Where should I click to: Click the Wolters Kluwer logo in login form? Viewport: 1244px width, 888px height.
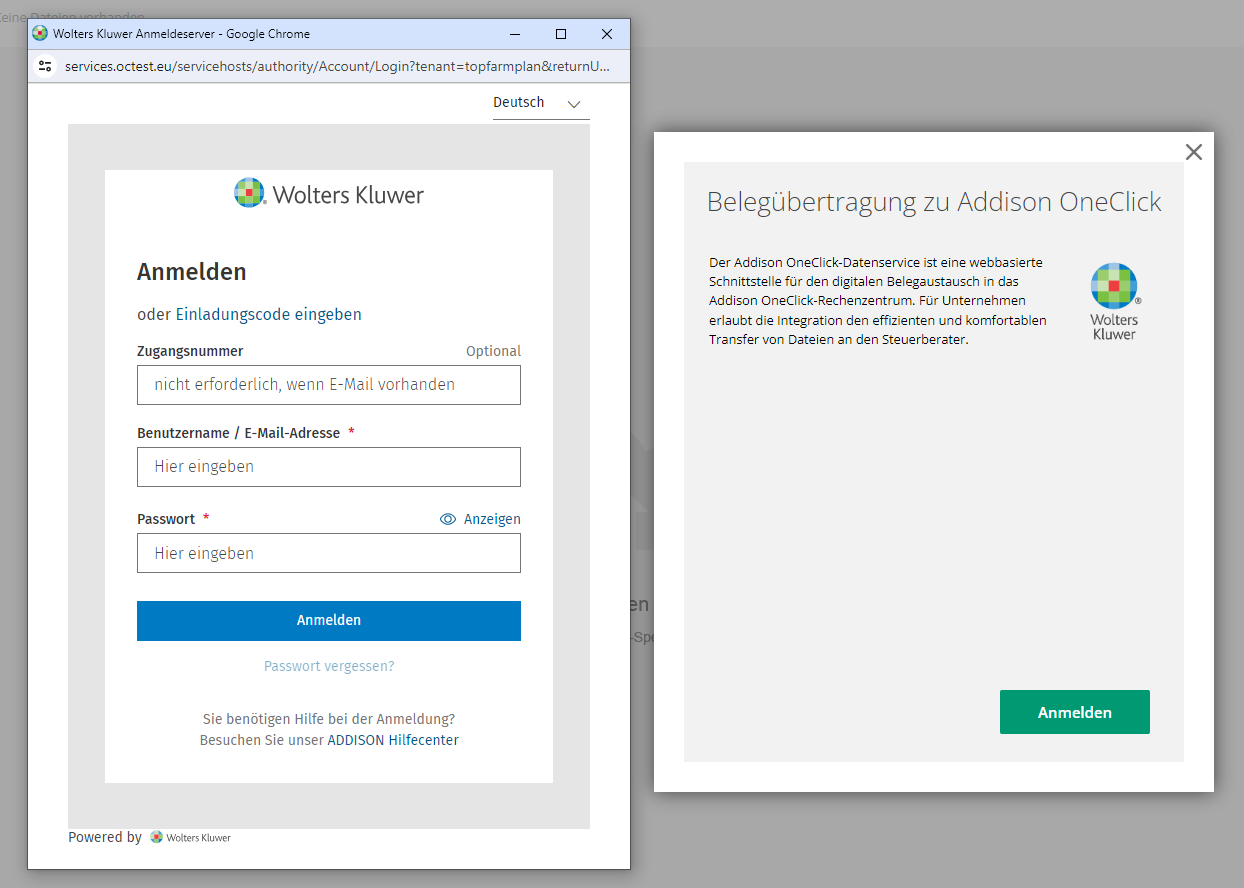tap(329, 193)
